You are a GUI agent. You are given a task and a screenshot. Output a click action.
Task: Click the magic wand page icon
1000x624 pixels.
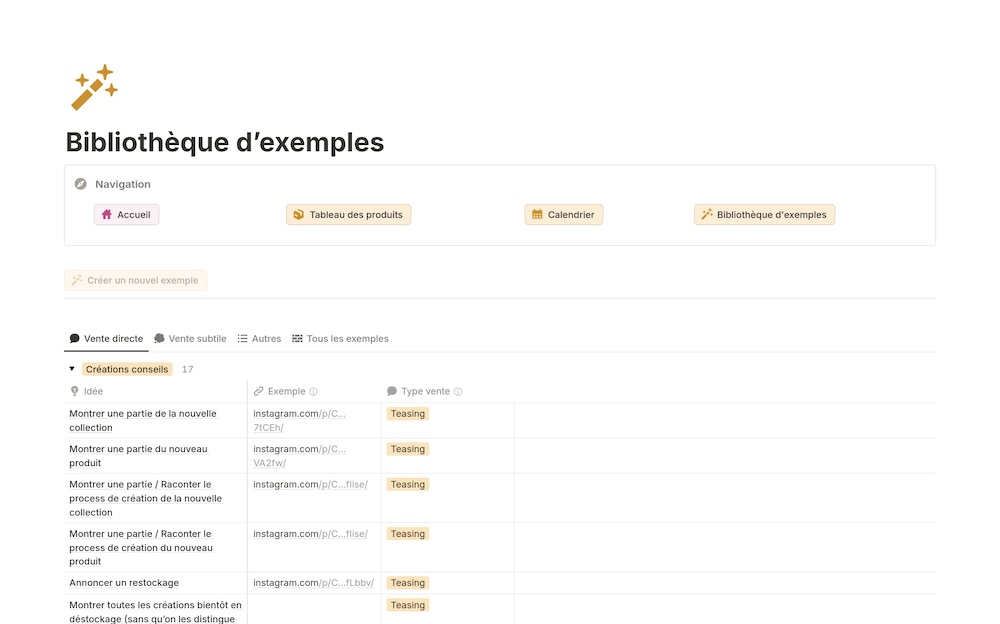[x=94, y=87]
